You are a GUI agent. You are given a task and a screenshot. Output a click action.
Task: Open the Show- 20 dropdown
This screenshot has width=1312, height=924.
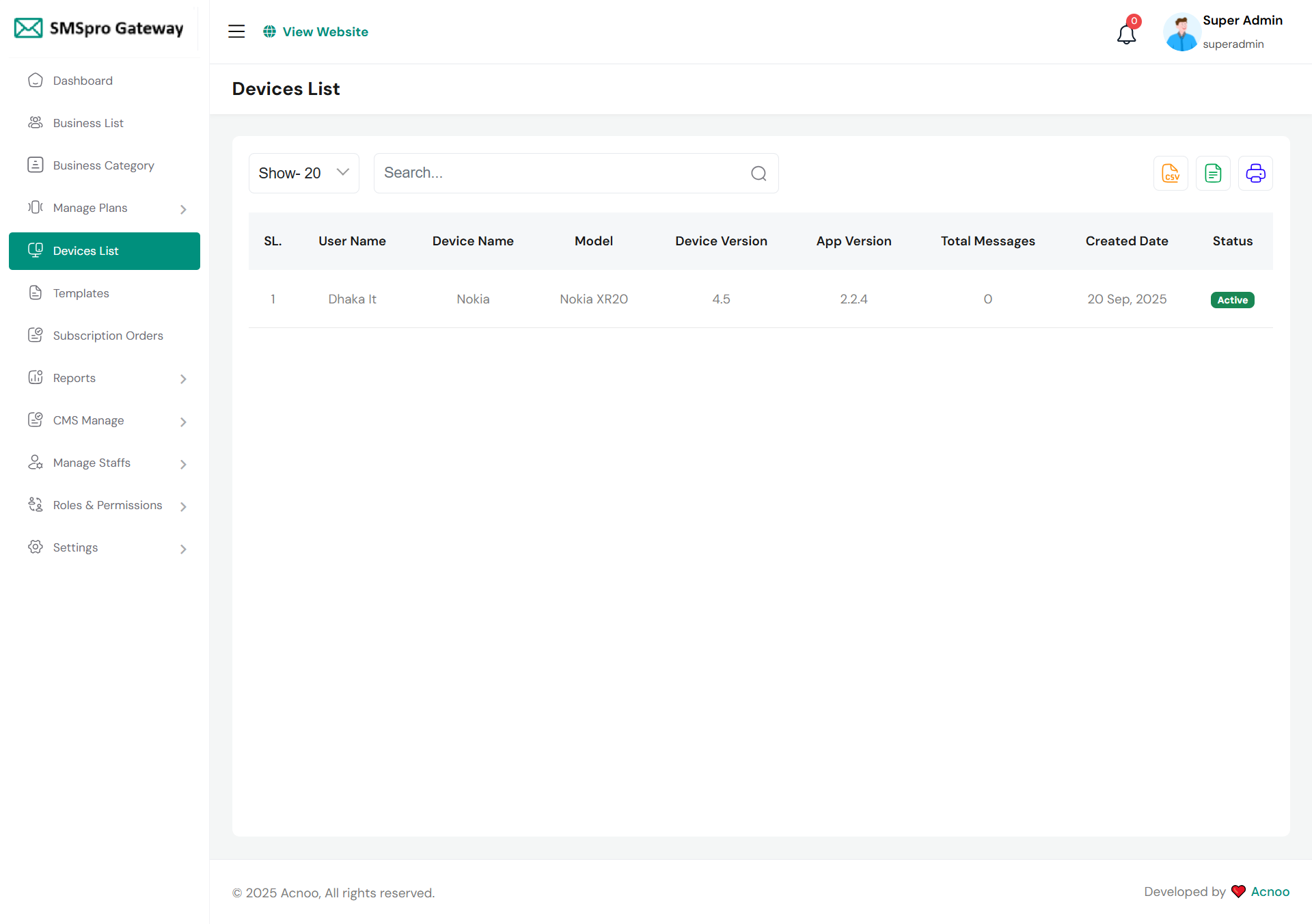tap(303, 174)
